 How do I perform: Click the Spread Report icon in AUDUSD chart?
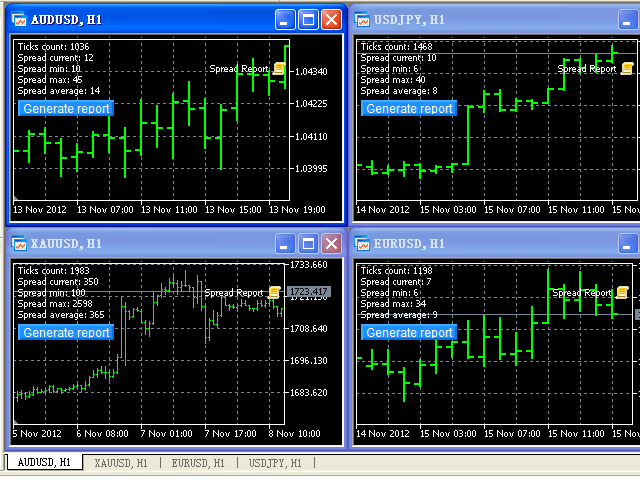pos(279,68)
